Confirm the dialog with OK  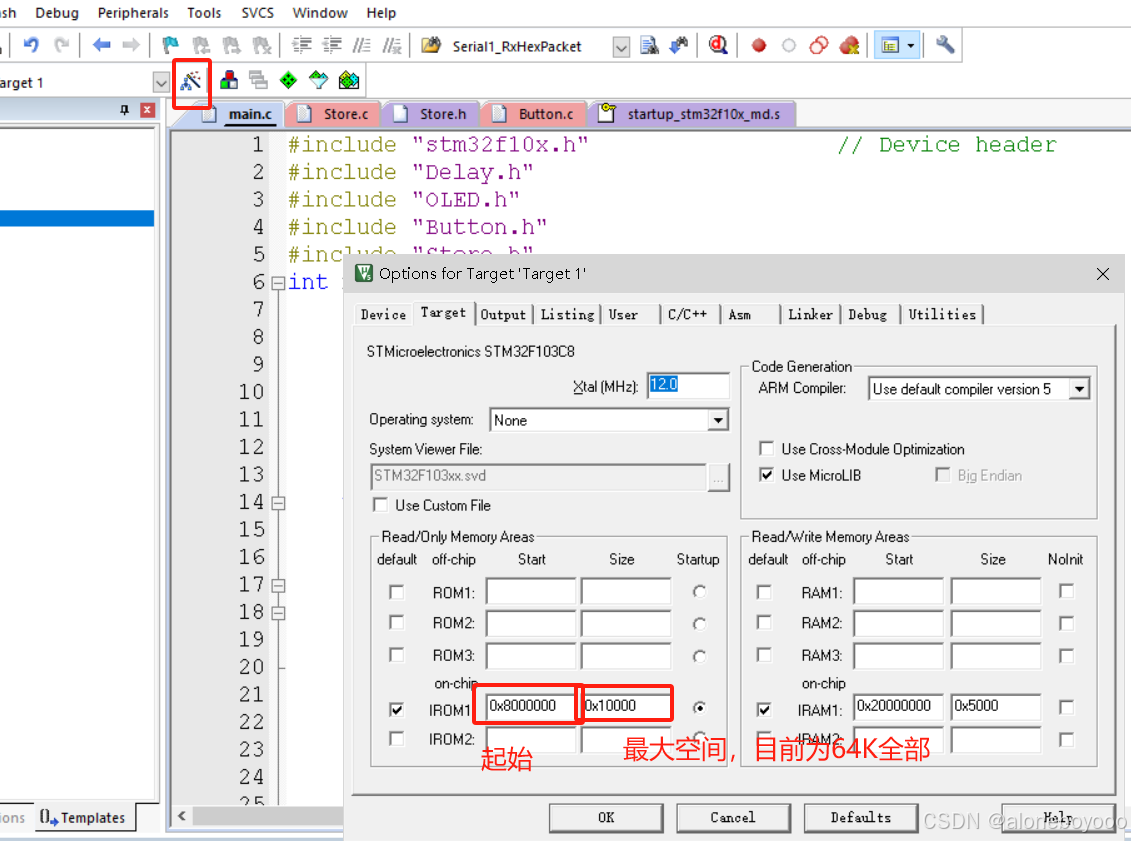pos(606,818)
